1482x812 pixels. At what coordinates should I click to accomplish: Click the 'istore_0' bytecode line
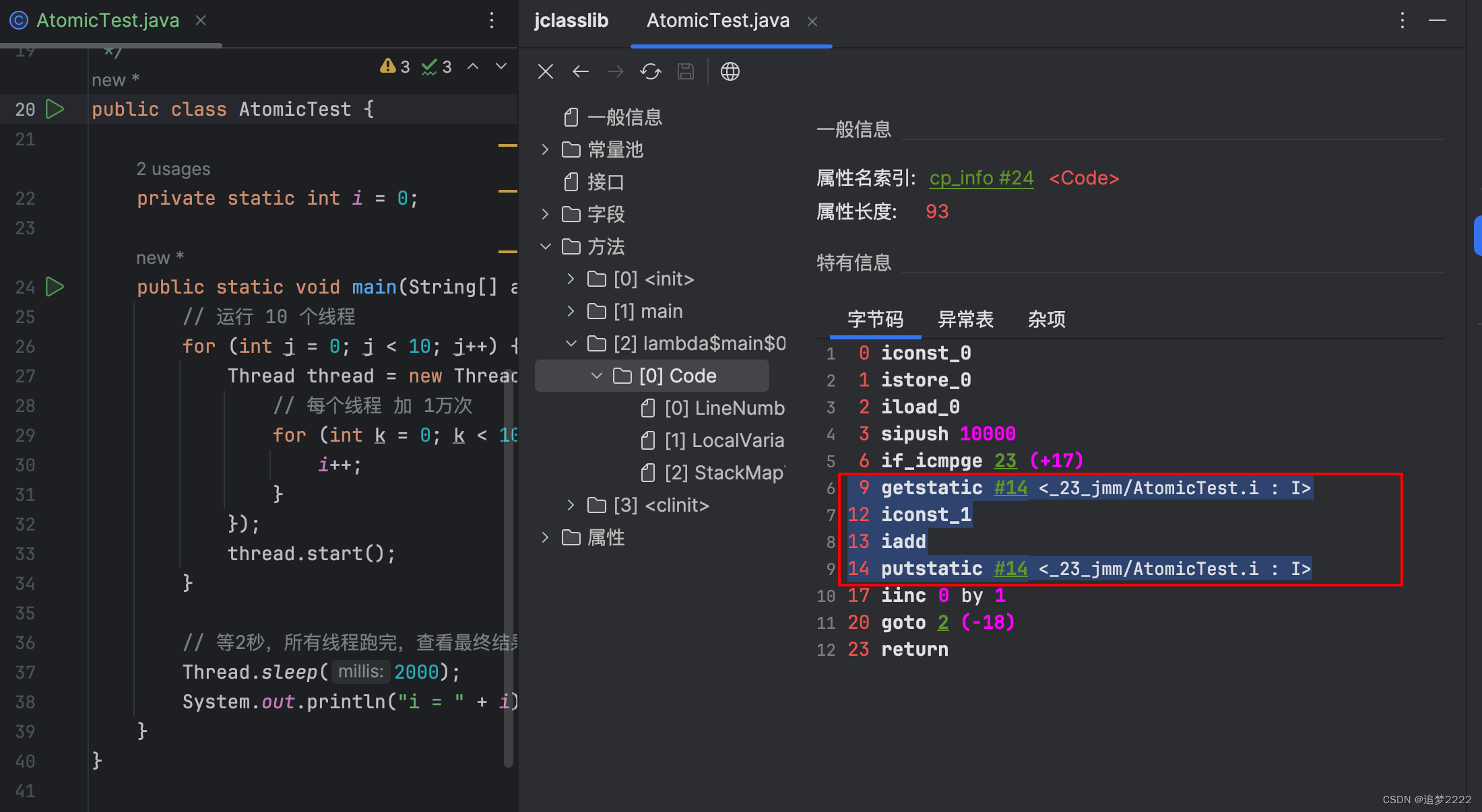926,380
